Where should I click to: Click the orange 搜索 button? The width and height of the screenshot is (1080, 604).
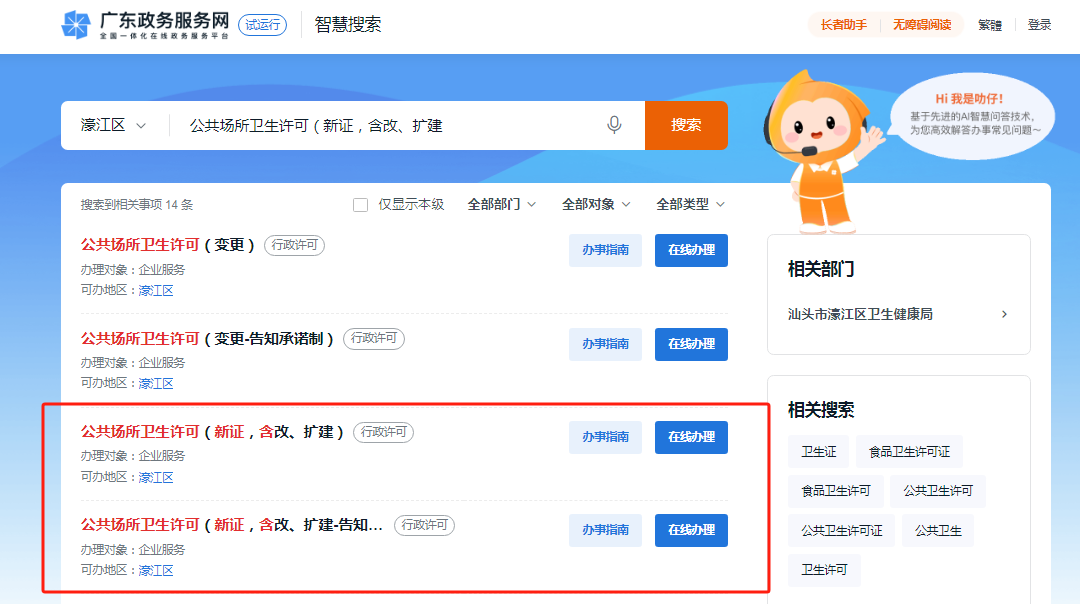point(686,125)
